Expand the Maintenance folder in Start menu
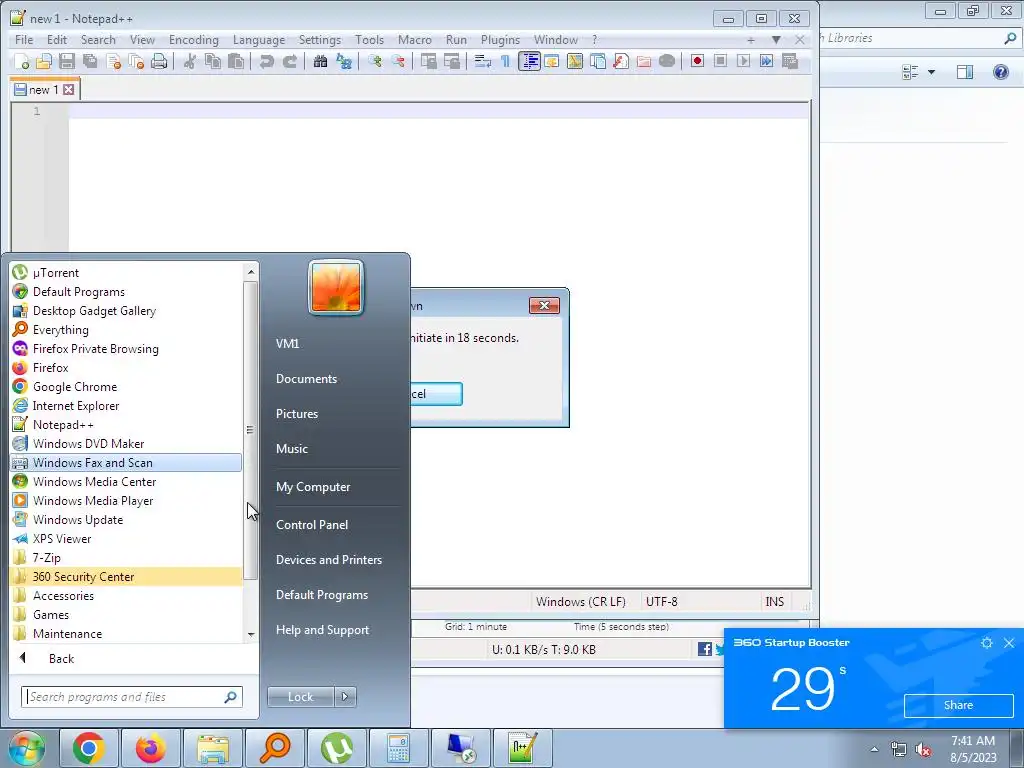This screenshot has width=1024, height=768. pos(126,633)
